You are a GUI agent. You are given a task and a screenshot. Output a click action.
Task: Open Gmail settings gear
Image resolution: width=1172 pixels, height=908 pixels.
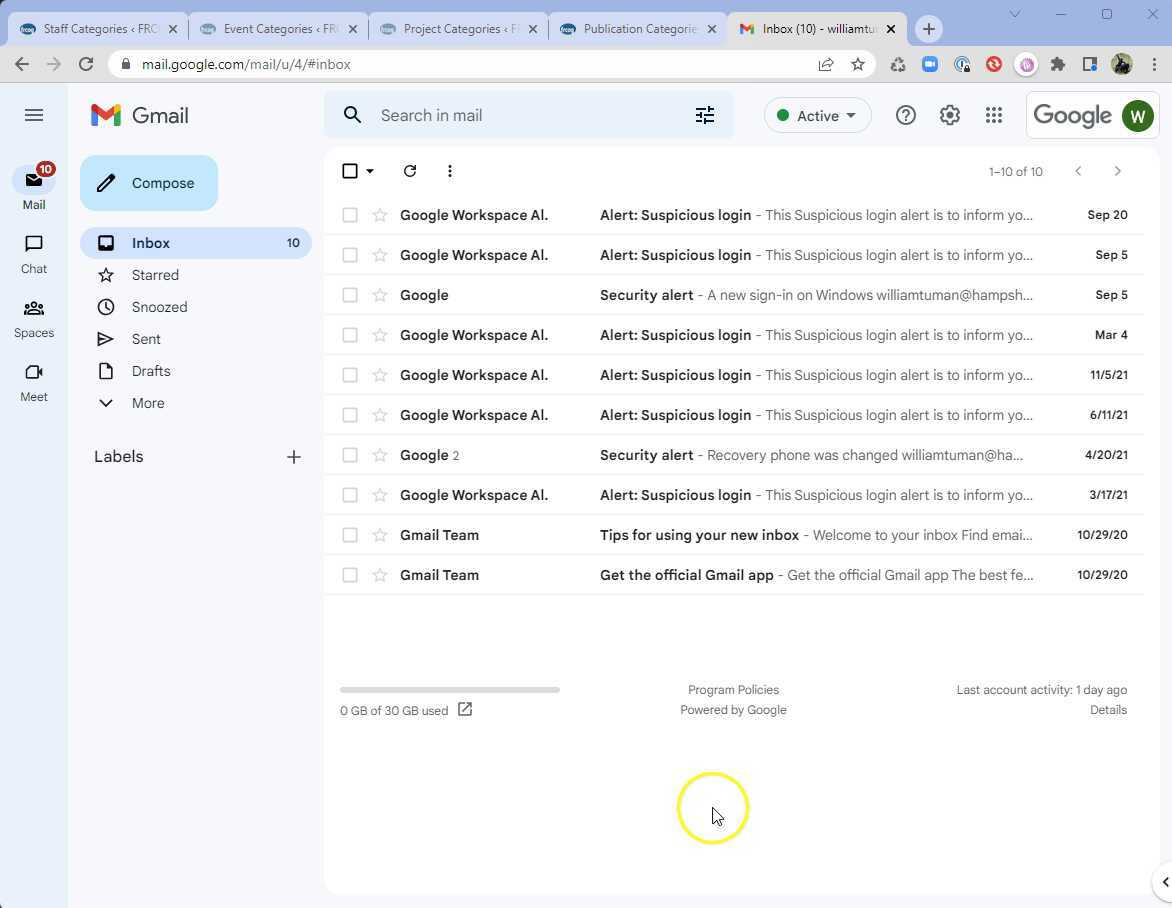coord(948,115)
